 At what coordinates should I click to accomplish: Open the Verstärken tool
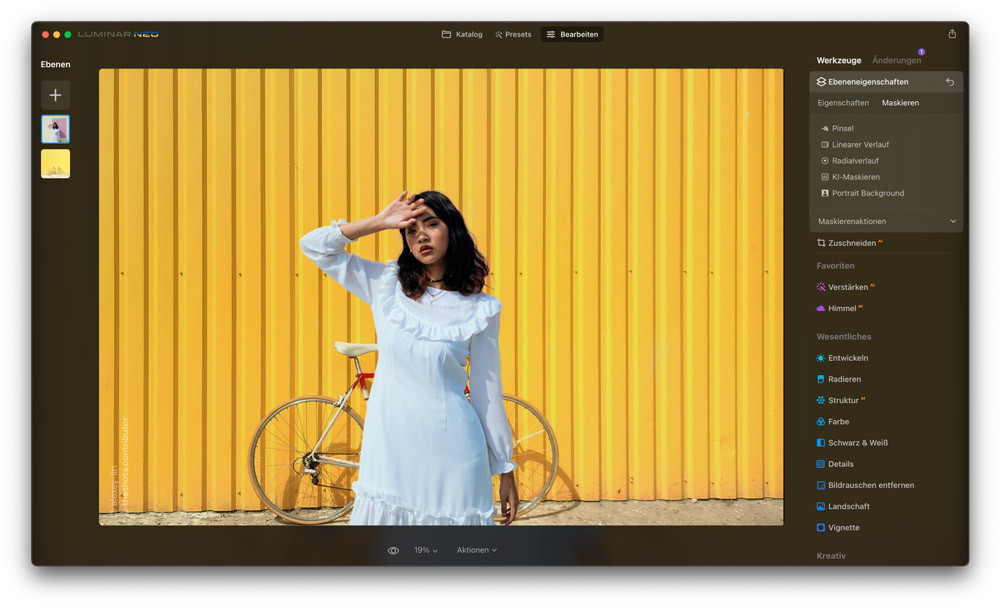[845, 287]
